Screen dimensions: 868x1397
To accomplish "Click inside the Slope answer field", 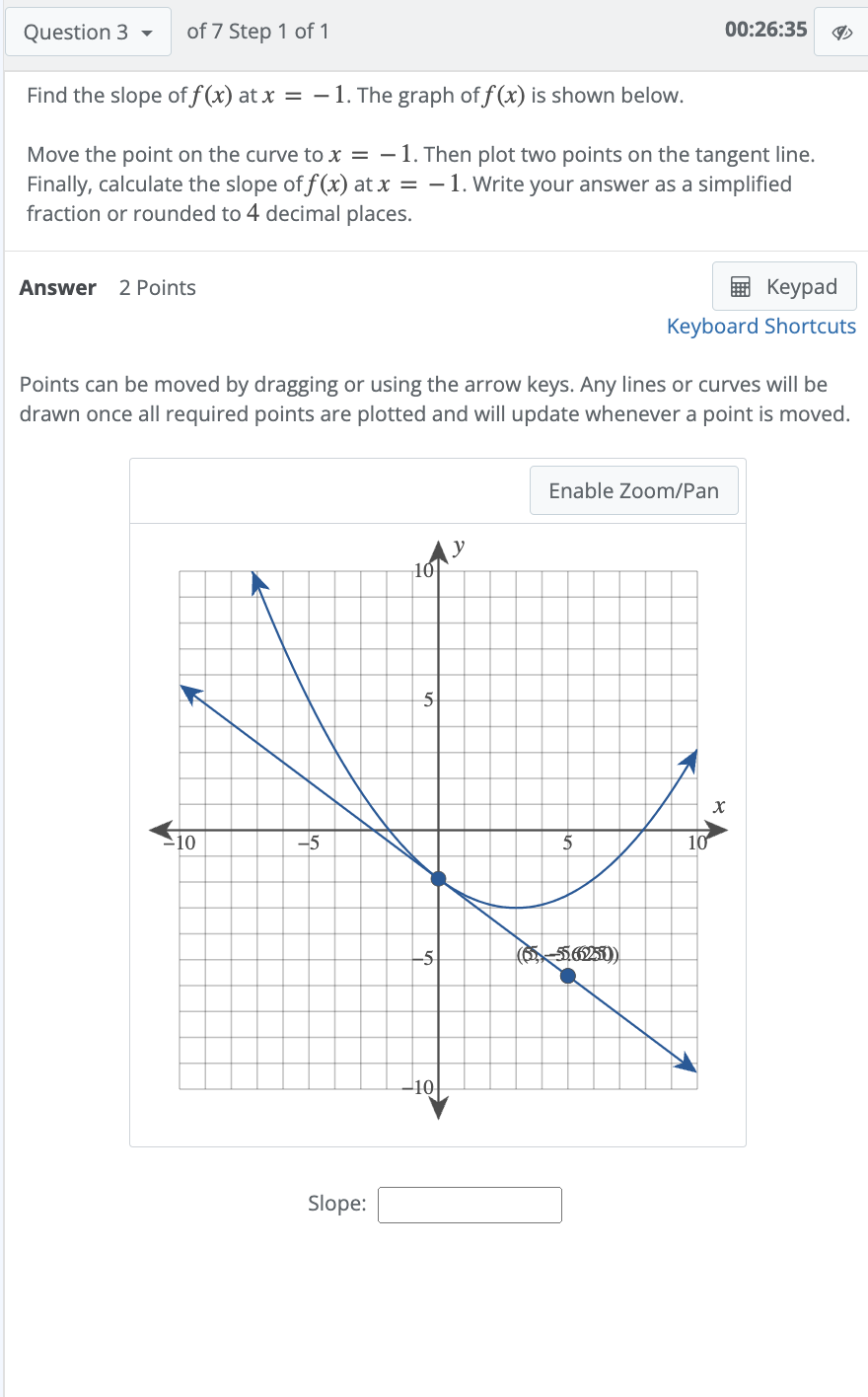I will click(470, 1205).
